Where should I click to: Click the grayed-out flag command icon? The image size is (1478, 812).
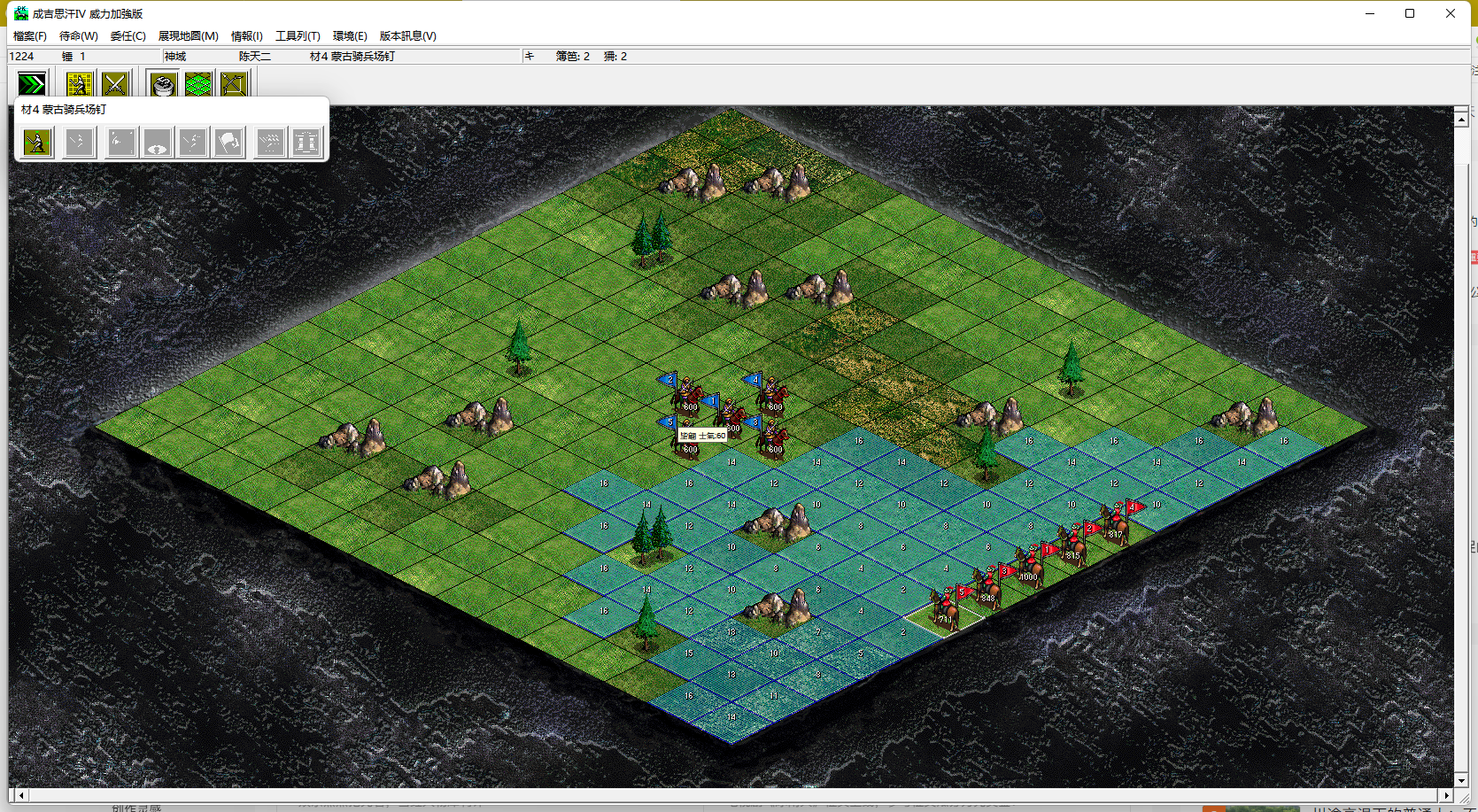pos(228,142)
